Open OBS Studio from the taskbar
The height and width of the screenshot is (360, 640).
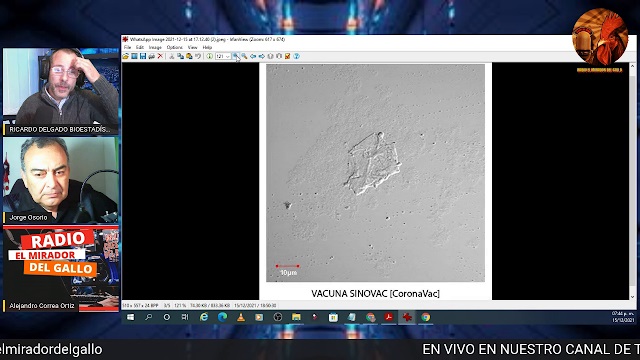(x=278, y=317)
